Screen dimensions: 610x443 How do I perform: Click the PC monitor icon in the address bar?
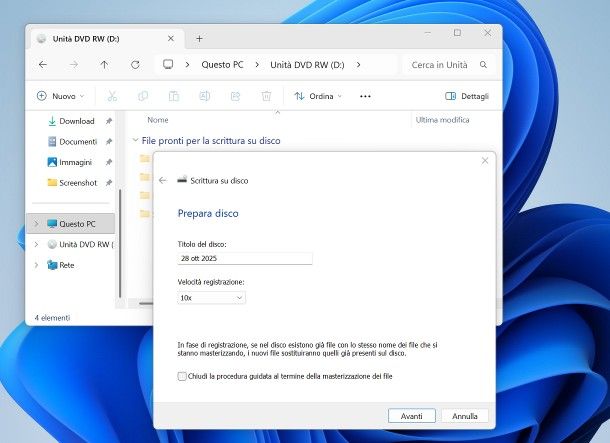click(x=168, y=64)
